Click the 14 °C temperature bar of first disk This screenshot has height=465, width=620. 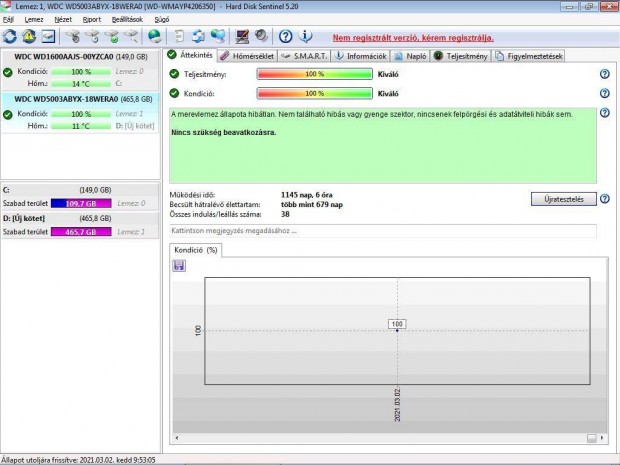click(81, 84)
